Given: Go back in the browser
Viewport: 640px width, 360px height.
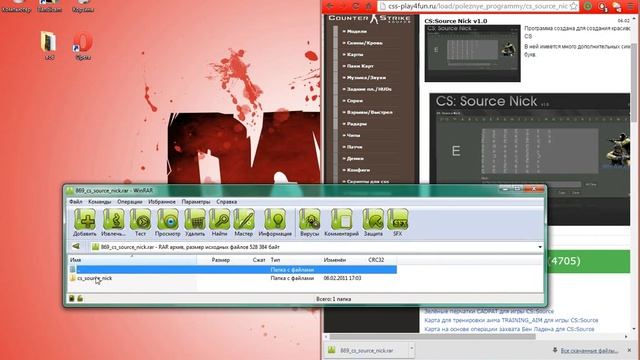Looking at the screenshot, I should [330, 6].
